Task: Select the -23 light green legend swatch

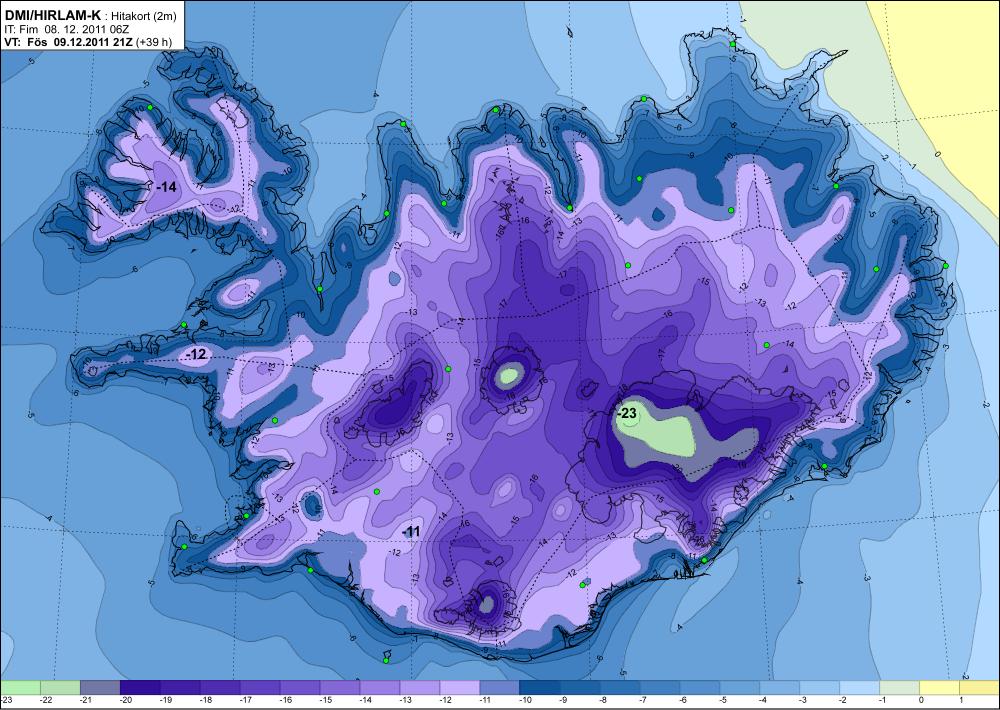Action: point(20,688)
